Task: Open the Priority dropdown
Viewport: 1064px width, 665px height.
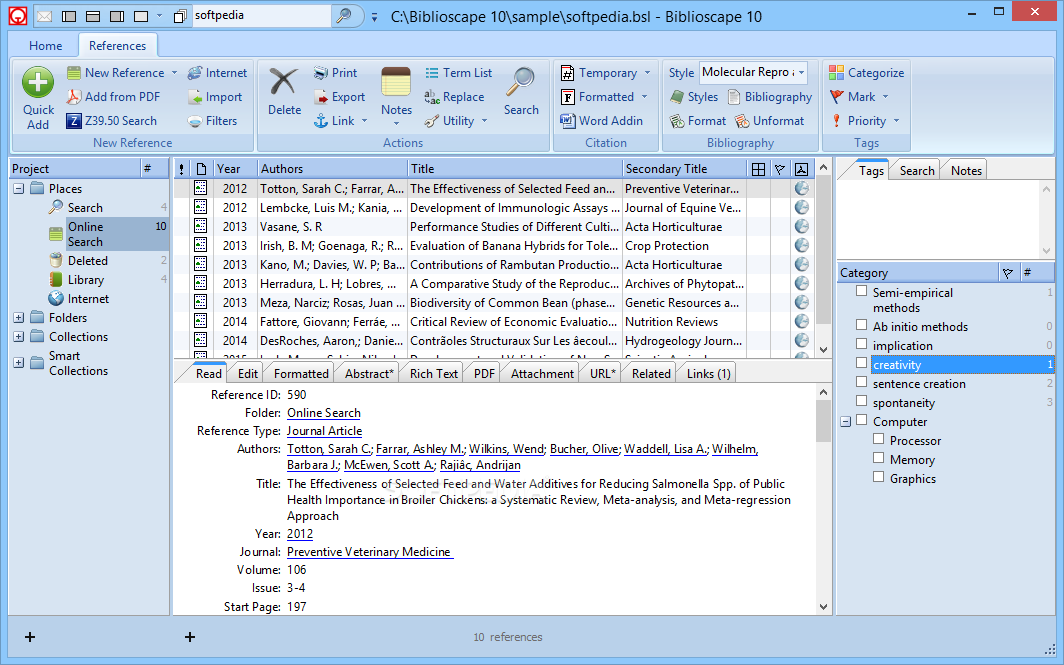Action: [896, 121]
